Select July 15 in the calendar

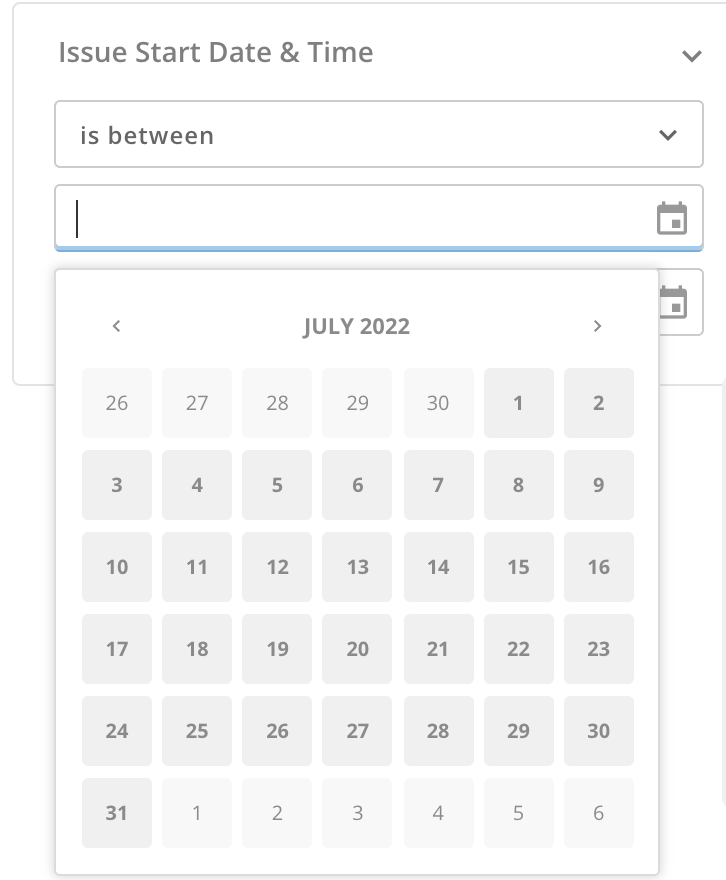tap(518, 567)
